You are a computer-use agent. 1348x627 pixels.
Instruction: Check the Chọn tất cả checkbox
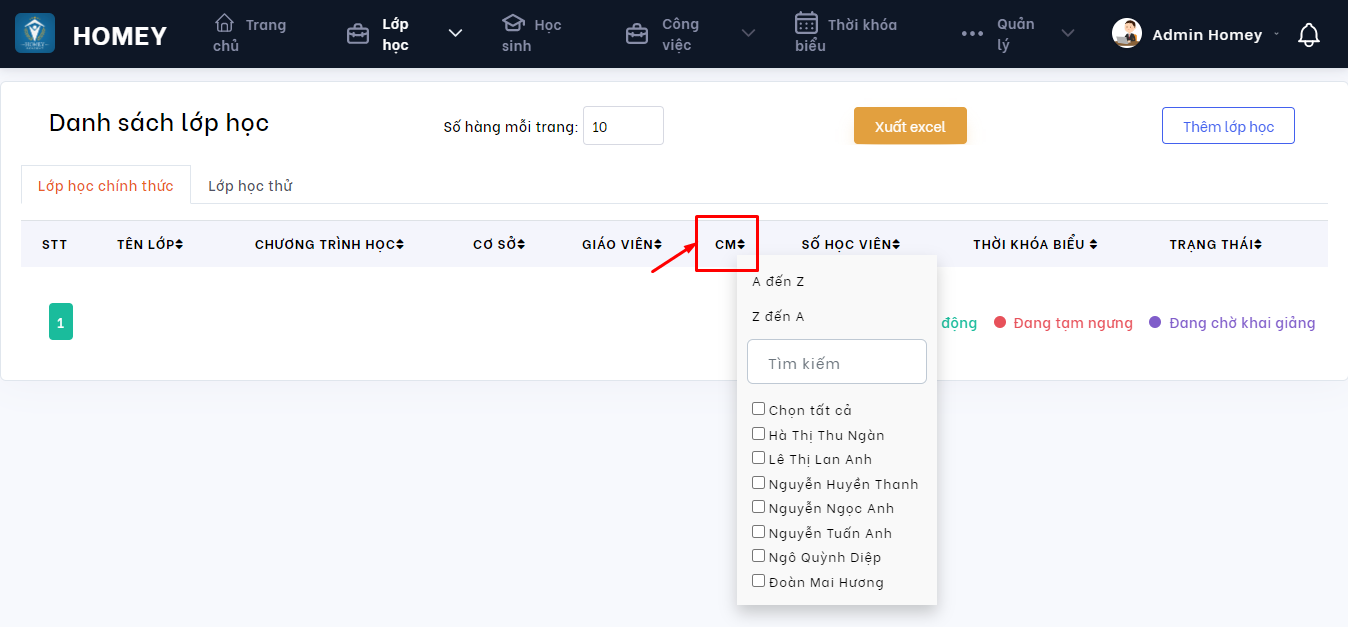coord(759,409)
